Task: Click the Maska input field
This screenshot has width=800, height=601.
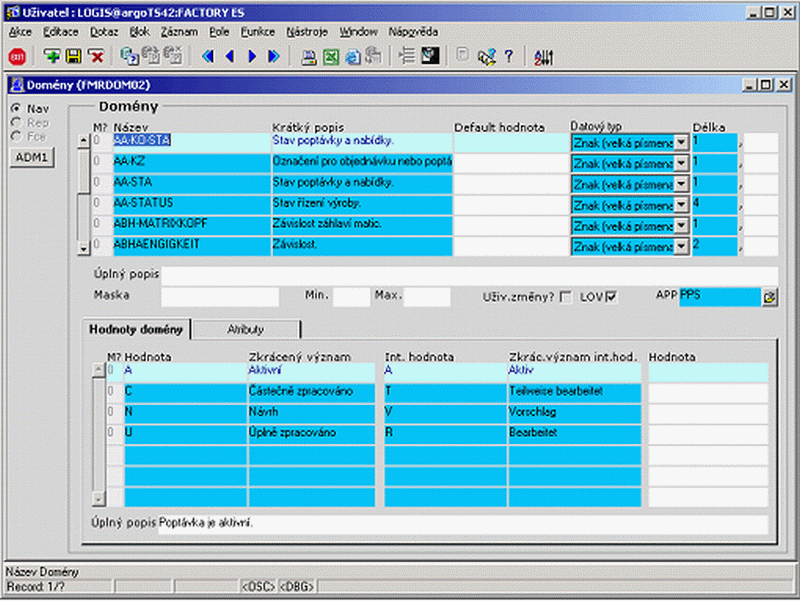Action: pos(220,296)
